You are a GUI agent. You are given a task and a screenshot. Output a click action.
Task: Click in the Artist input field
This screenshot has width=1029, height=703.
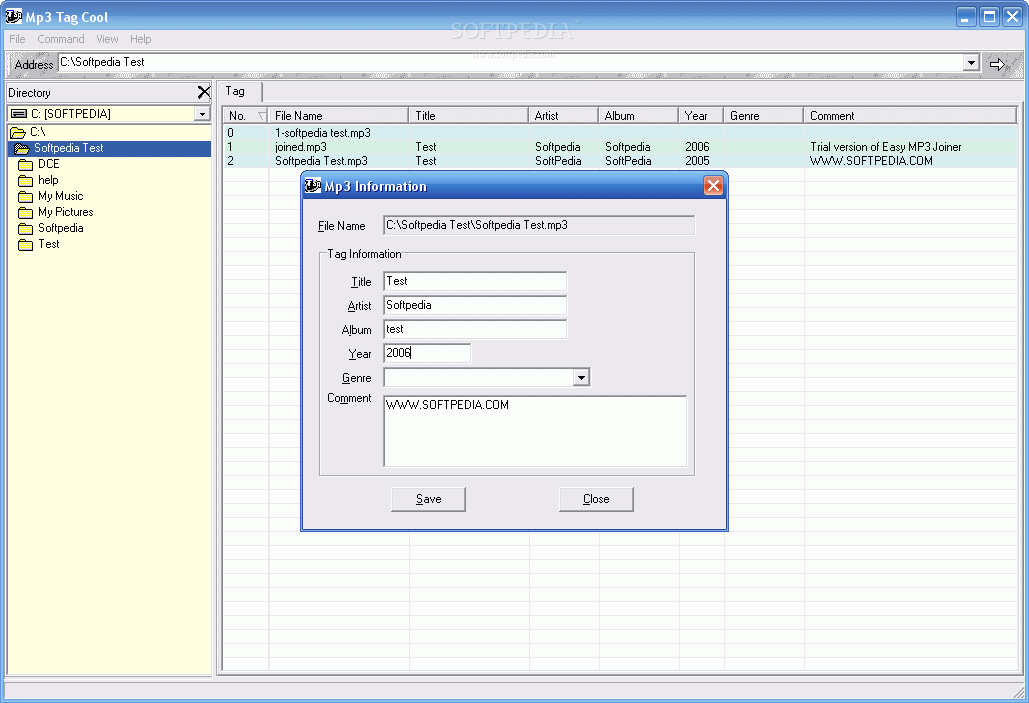[474, 305]
